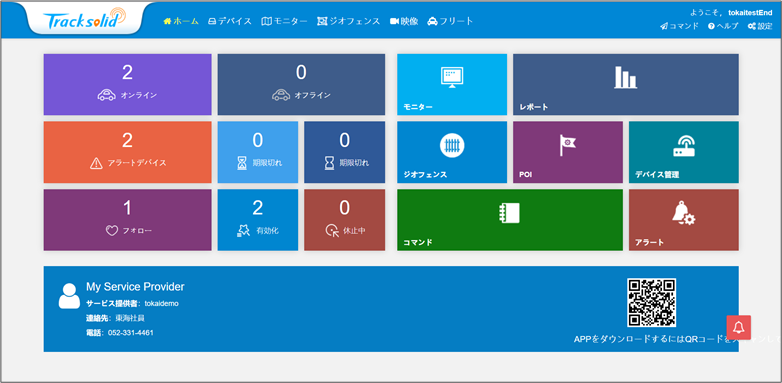The height and width of the screenshot is (383, 782).
Task: Click the アラート tile label
Action: click(x=649, y=242)
